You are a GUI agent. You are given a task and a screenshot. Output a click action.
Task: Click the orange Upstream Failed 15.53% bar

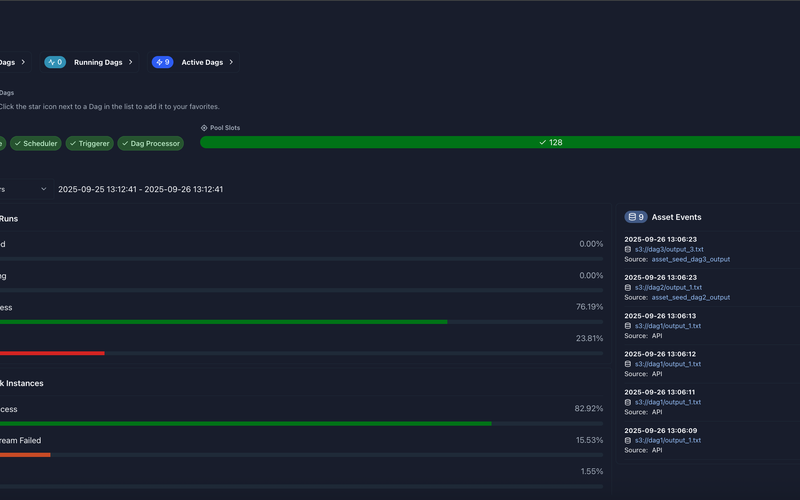(25, 455)
